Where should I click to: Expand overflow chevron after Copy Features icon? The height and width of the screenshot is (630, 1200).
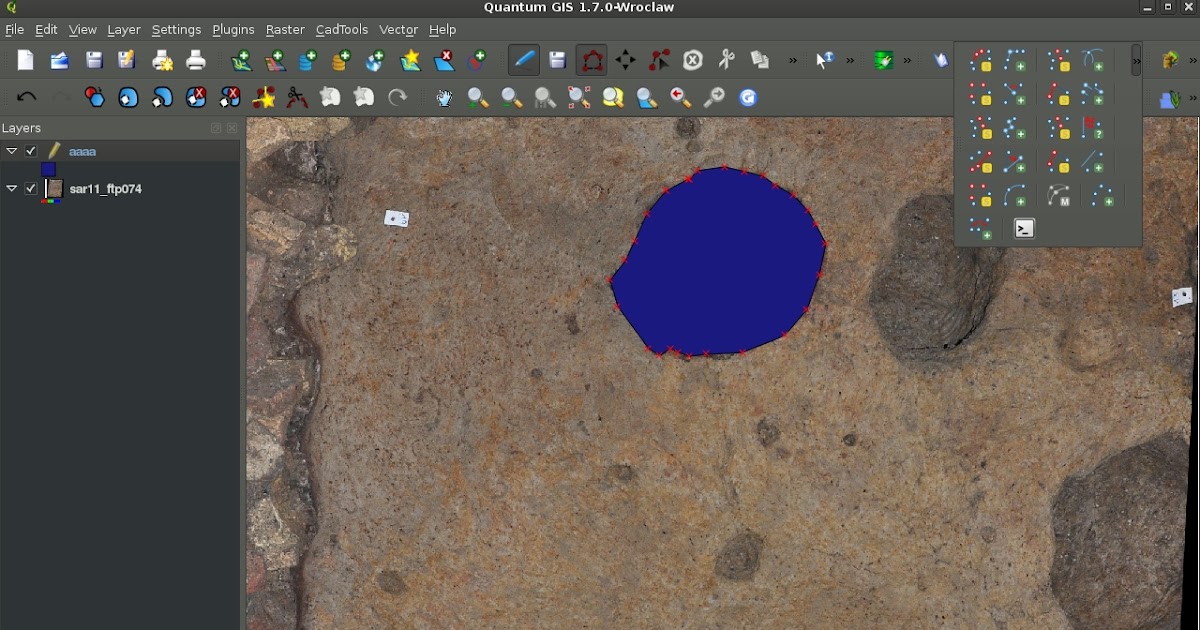(794, 61)
